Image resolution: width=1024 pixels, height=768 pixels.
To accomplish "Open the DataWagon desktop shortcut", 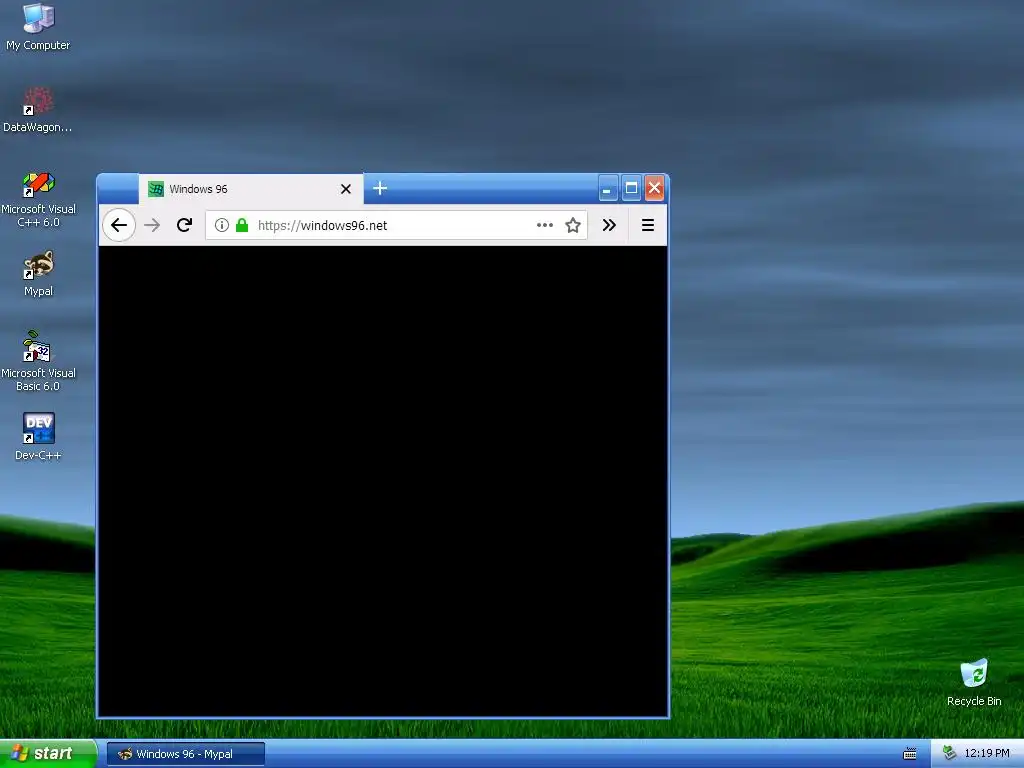I will pyautogui.click(x=38, y=110).
